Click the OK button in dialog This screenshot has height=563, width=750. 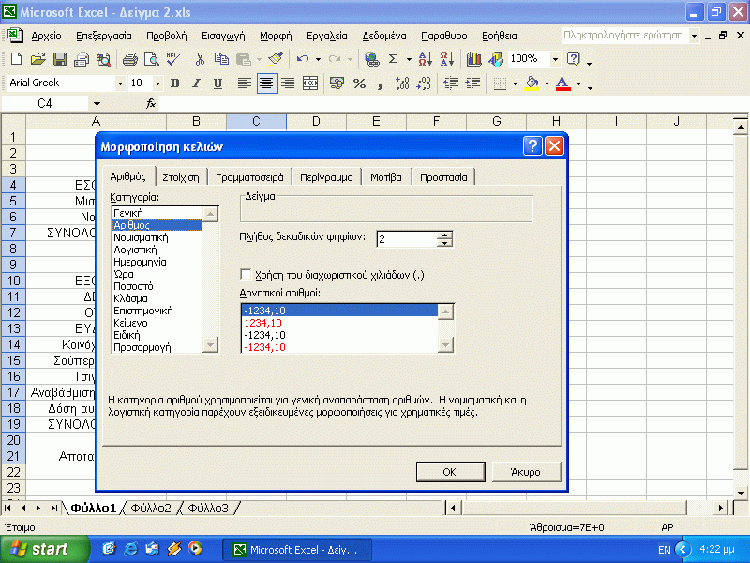451,472
